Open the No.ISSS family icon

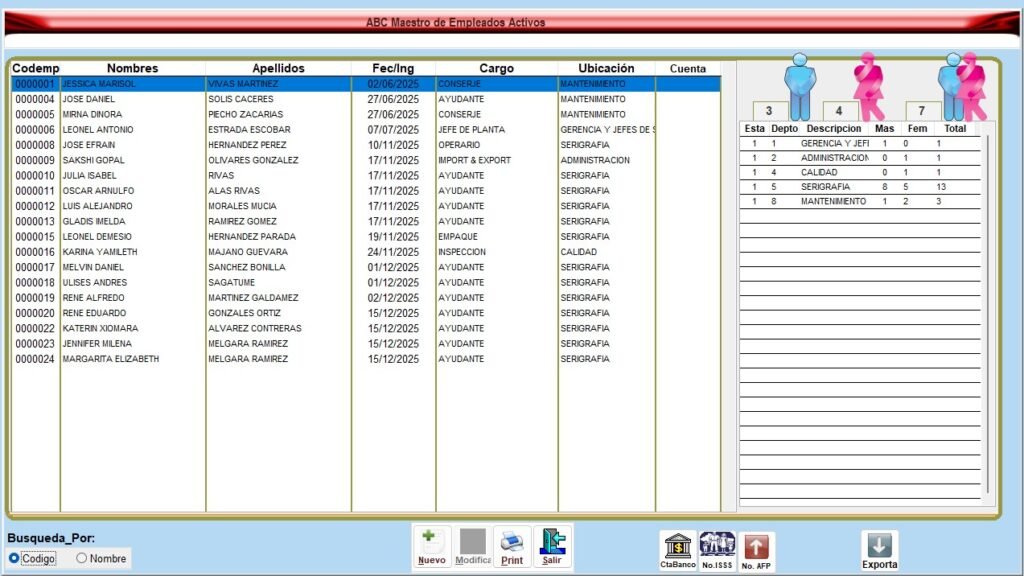point(717,546)
